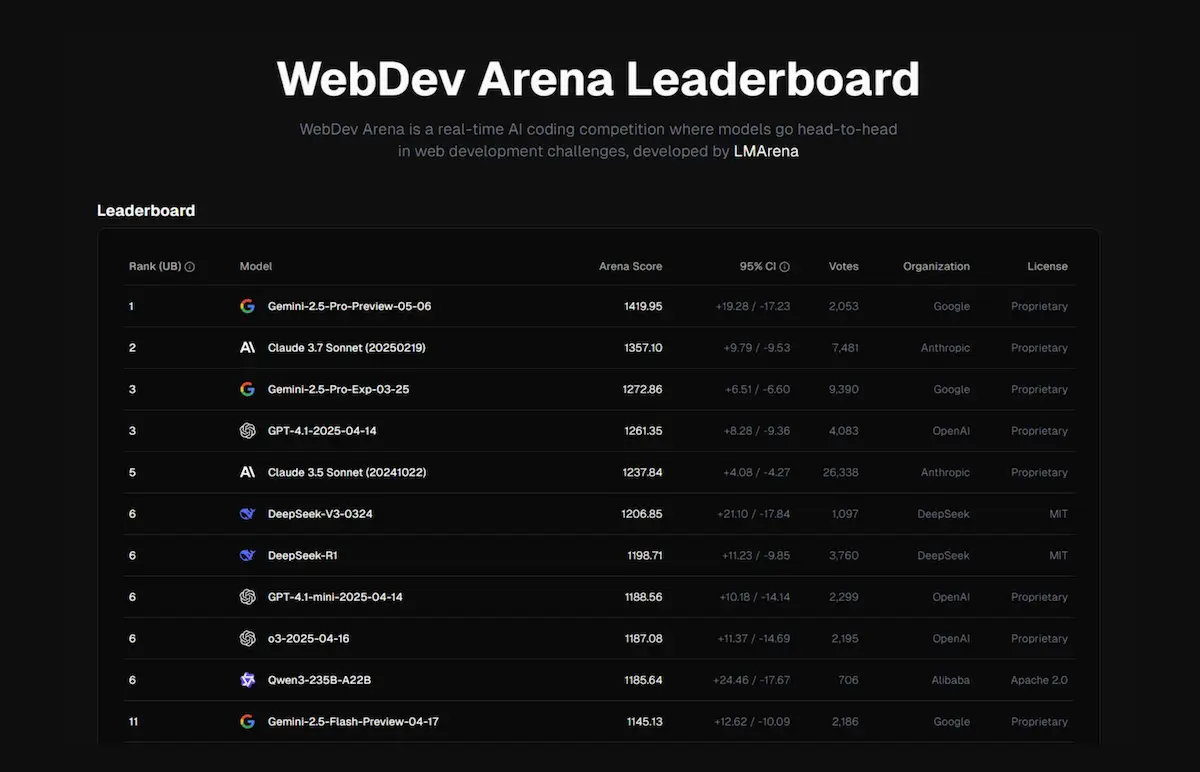Click the arena score 1188.56
Viewport: 1200px width, 772px height.
(642, 597)
